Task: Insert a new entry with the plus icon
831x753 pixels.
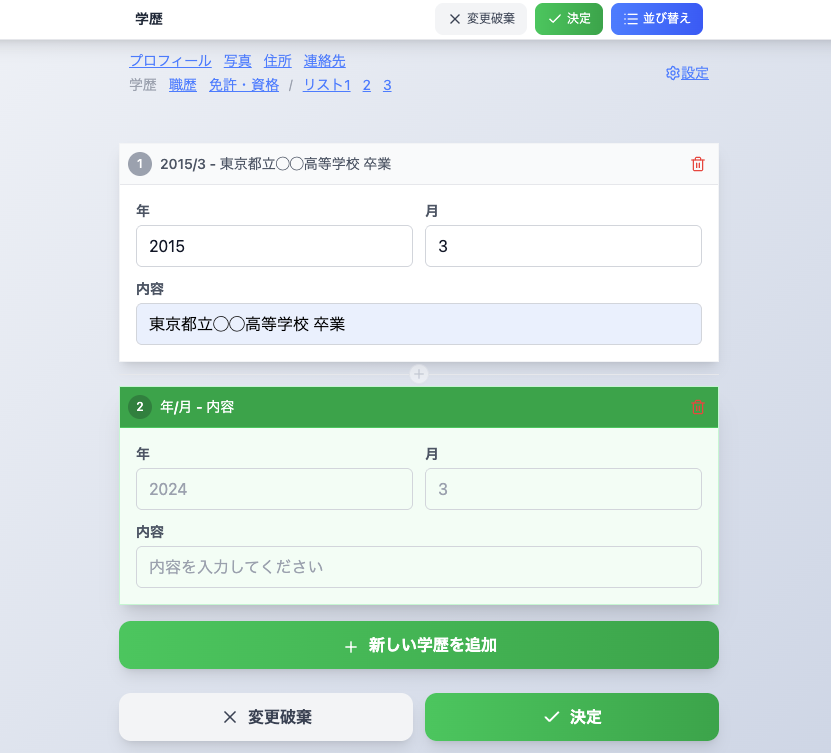Action: pyautogui.click(x=418, y=374)
